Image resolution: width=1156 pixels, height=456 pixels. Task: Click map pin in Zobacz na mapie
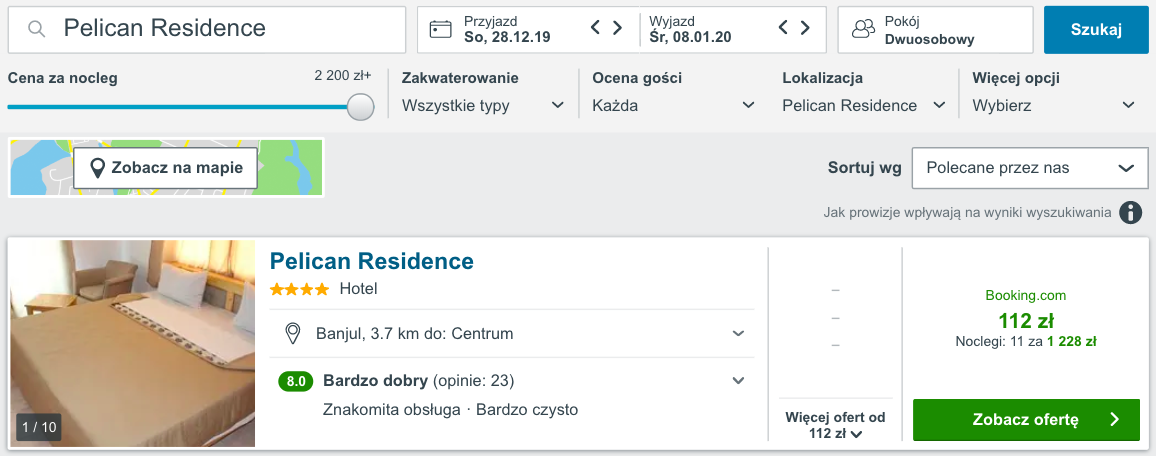point(97,168)
